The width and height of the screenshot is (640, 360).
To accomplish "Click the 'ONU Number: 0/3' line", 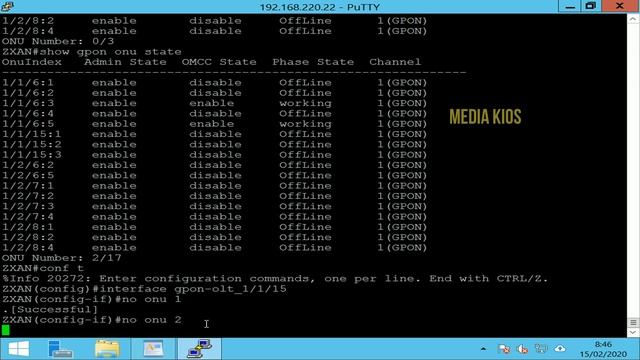I will pyautogui.click(x=58, y=41).
